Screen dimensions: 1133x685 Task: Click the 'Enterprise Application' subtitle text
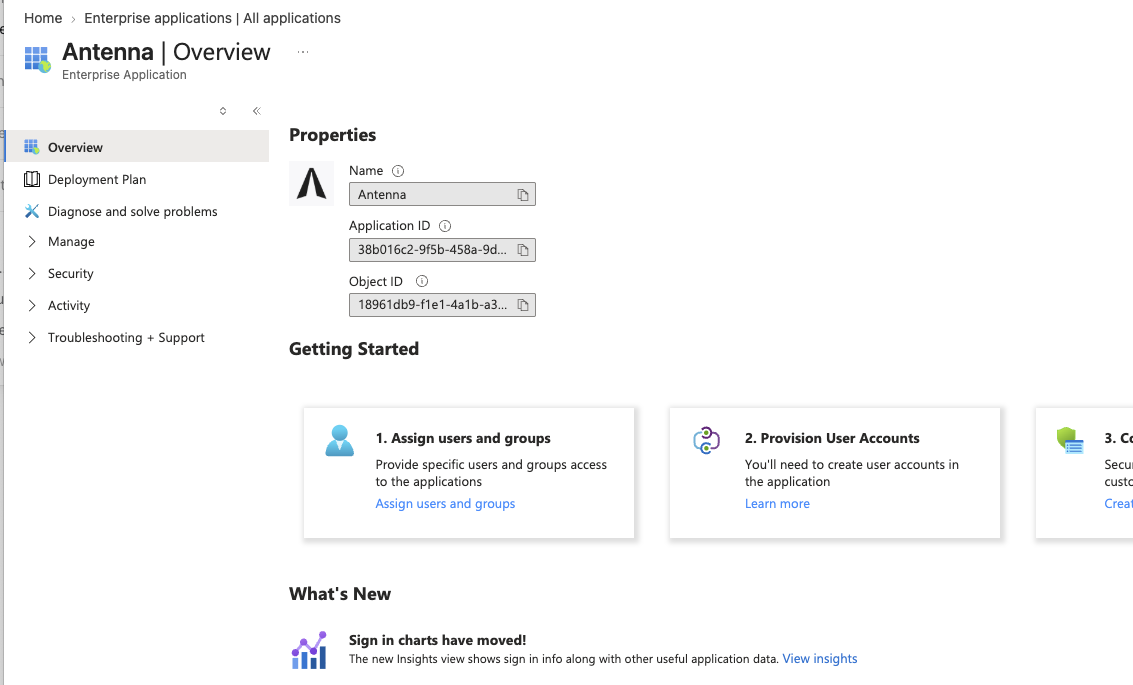(124, 74)
